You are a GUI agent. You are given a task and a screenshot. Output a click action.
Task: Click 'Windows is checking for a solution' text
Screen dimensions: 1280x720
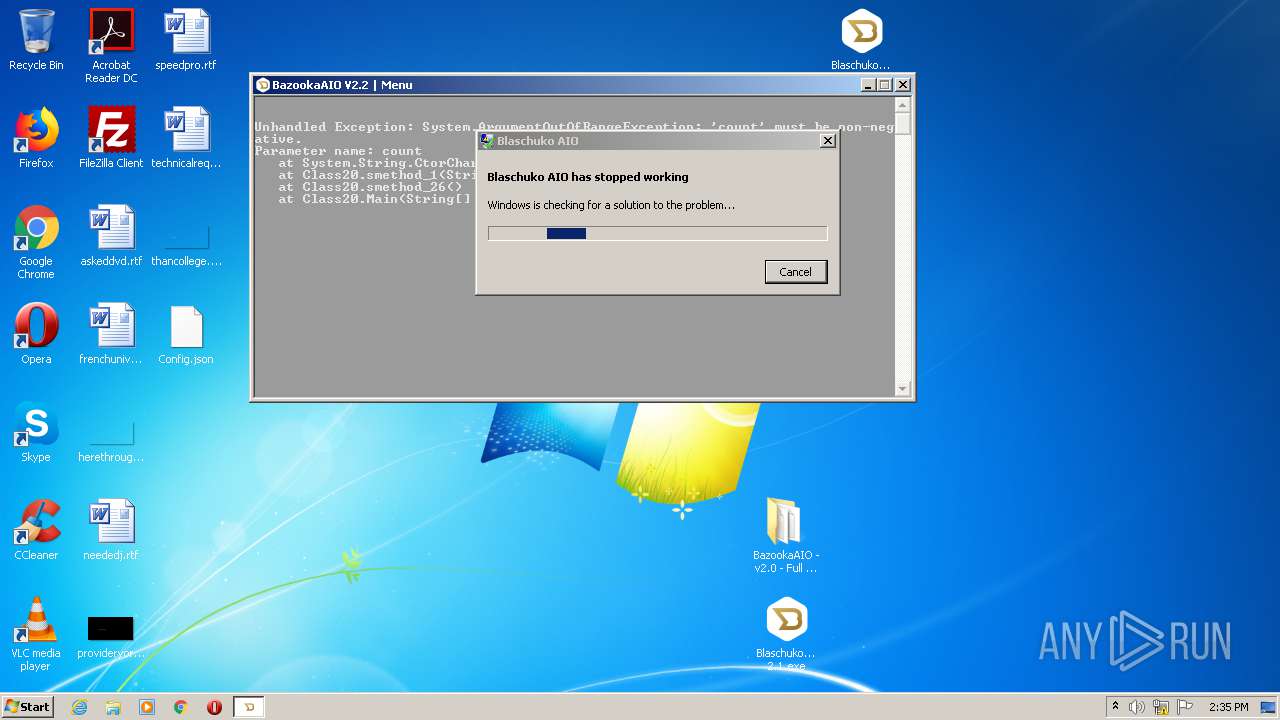click(611, 205)
